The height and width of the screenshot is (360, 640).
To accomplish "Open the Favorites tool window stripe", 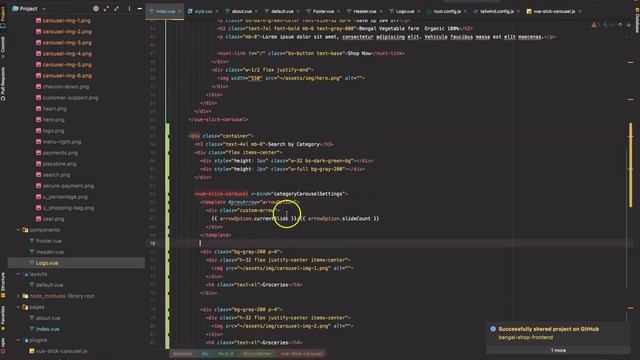I will pyautogui.click(x=3, y=317).
